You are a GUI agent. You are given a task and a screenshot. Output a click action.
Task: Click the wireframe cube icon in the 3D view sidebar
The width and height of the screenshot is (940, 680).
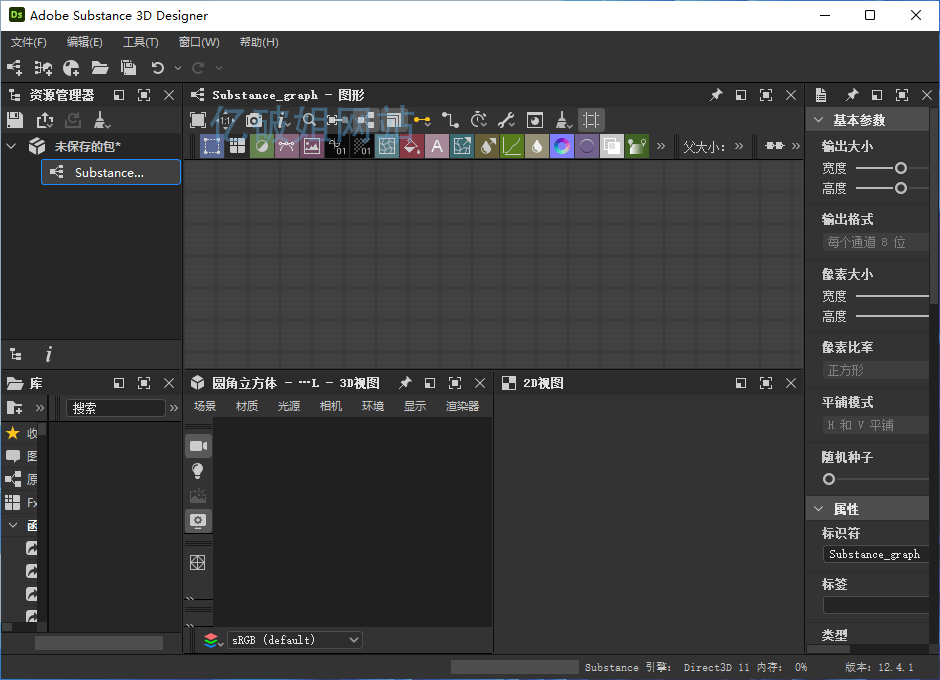198,562
